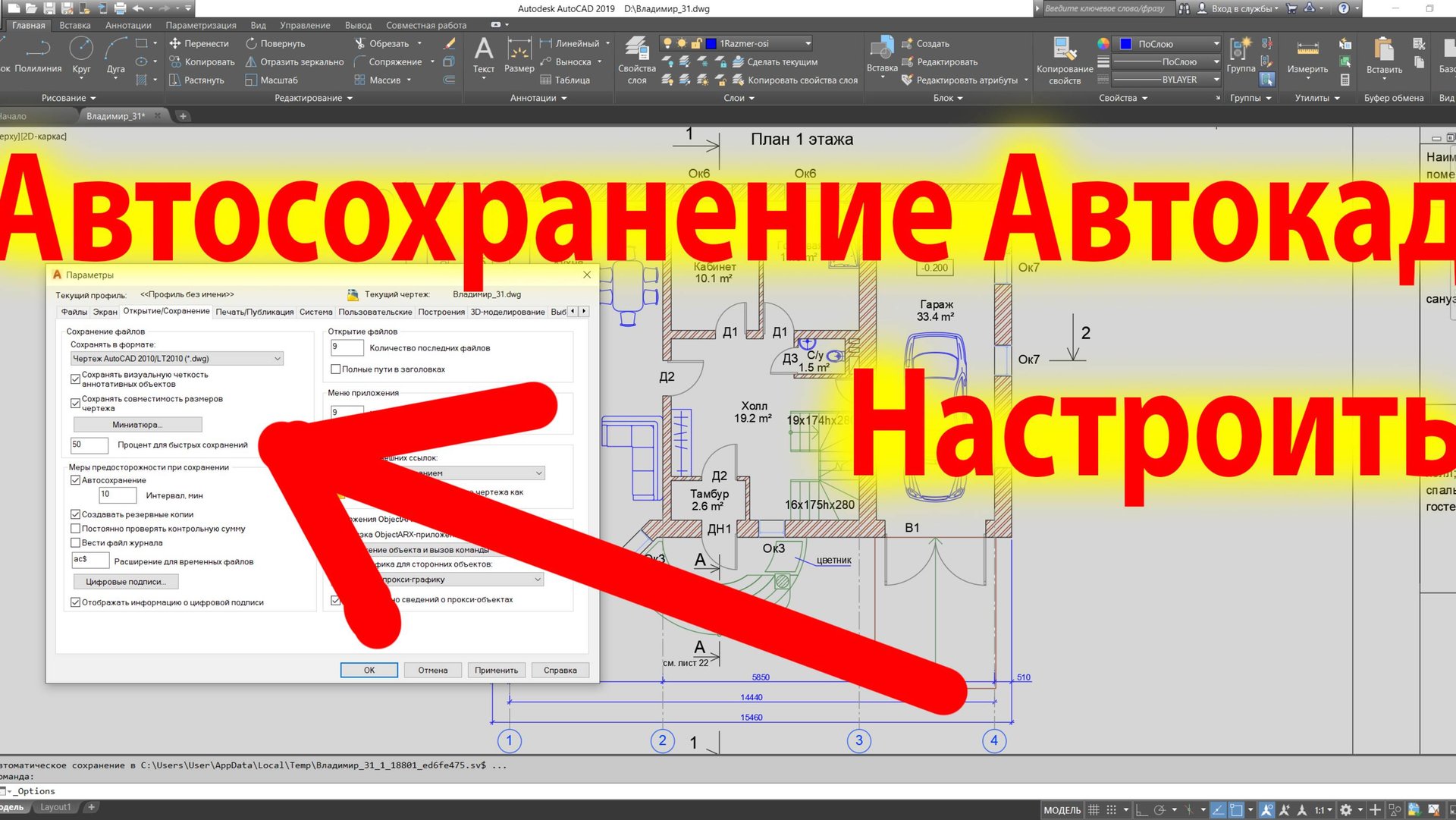
Task: Uncheck Создавать резервные копии option
Action: point(75,514)
